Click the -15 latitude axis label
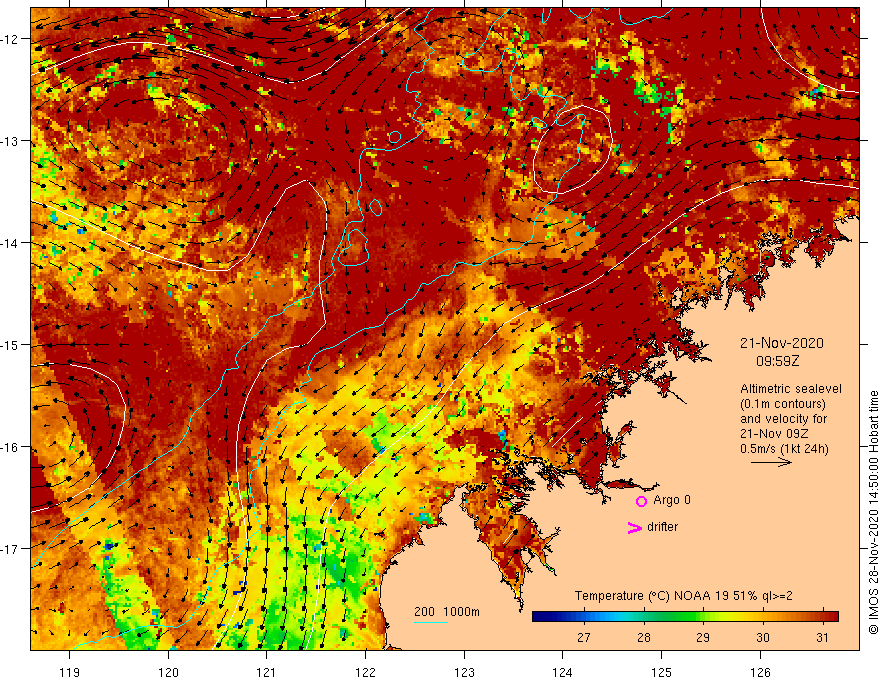The height and width of the screenshot is (680, 880). tap(10, 344)
